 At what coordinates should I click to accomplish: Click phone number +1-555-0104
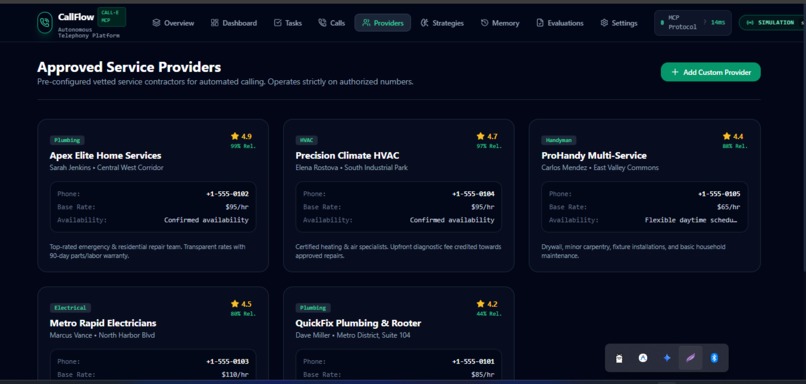tap(473, 194)
